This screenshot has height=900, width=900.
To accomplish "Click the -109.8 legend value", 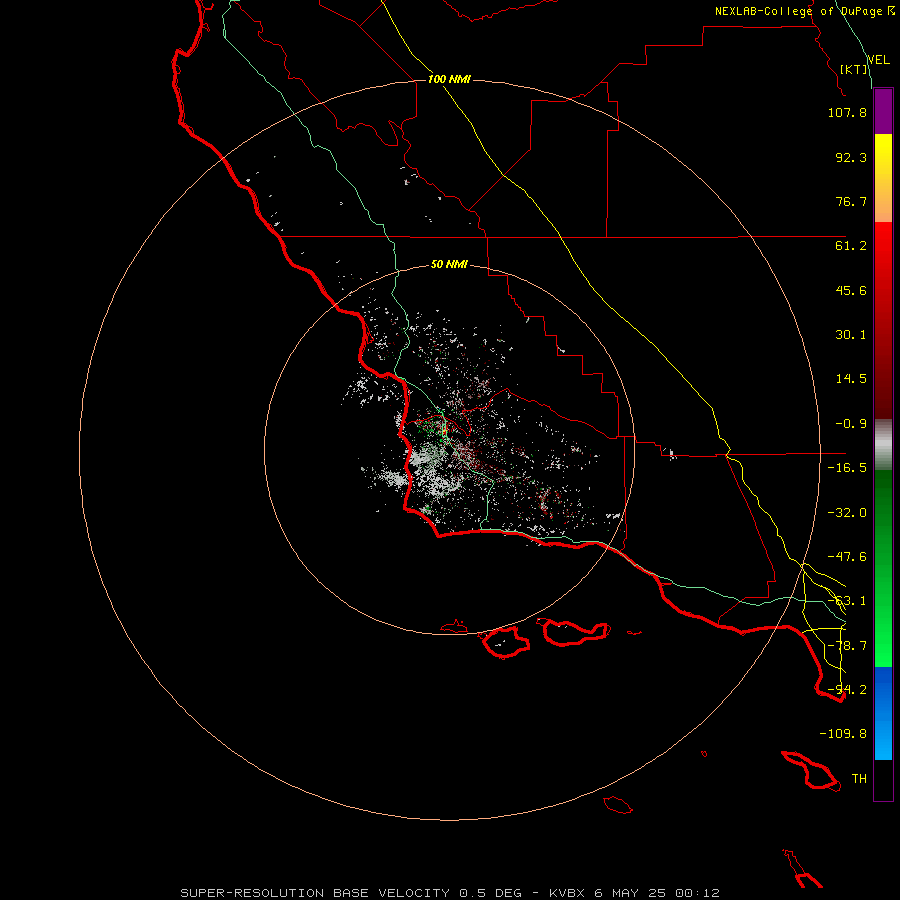I will pyautogui.click(x=843, y=734).
